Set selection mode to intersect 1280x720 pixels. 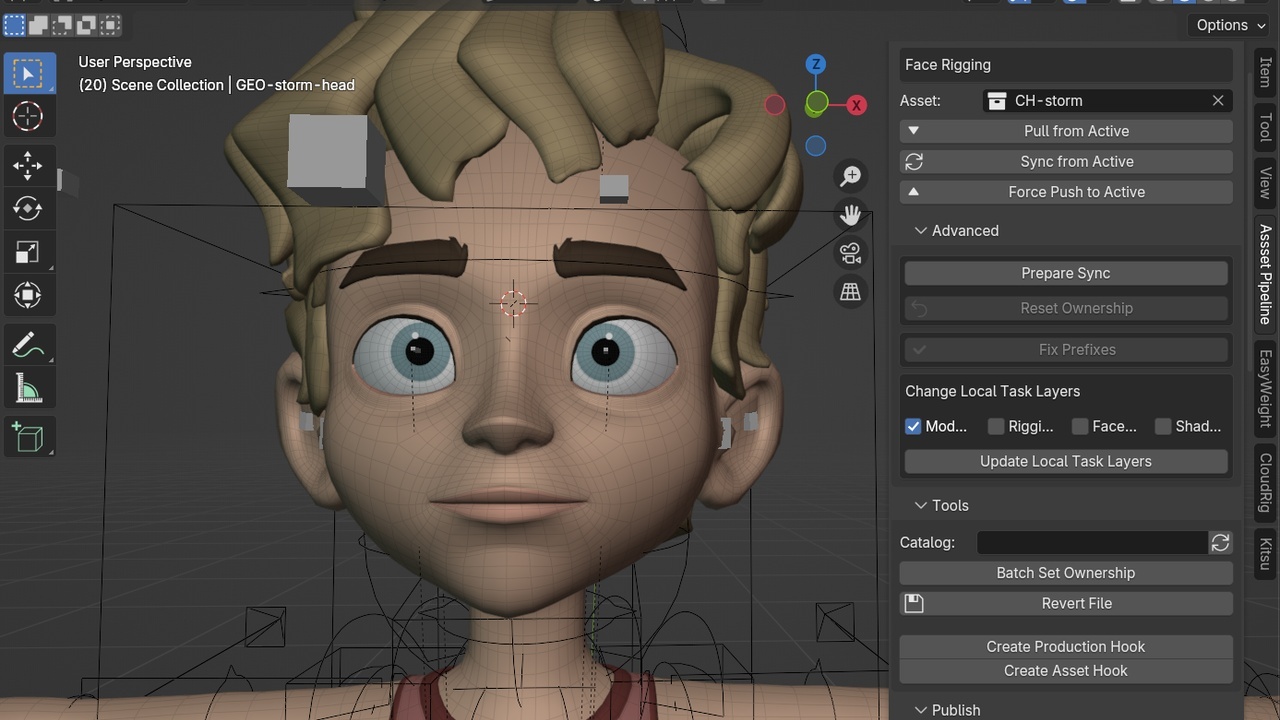tap(111, 24)
